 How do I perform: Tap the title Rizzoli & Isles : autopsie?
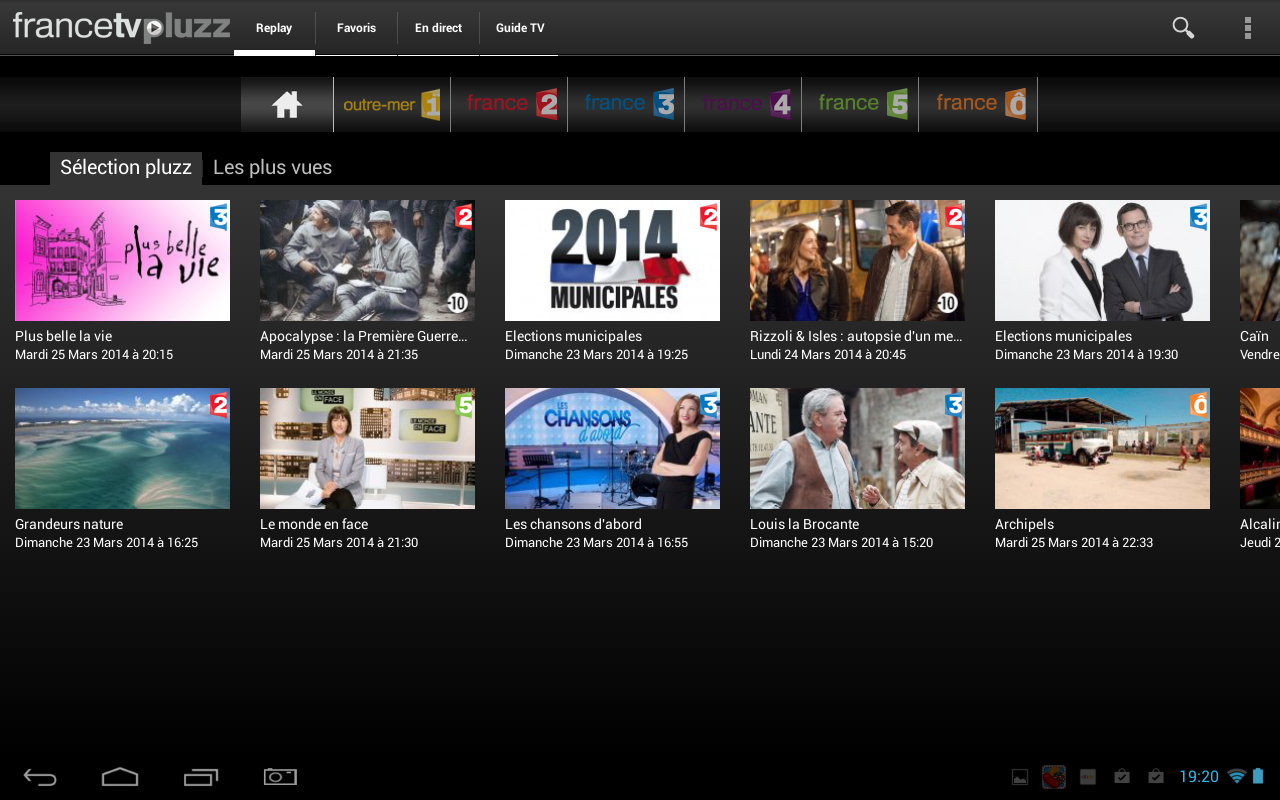[856, 336]
